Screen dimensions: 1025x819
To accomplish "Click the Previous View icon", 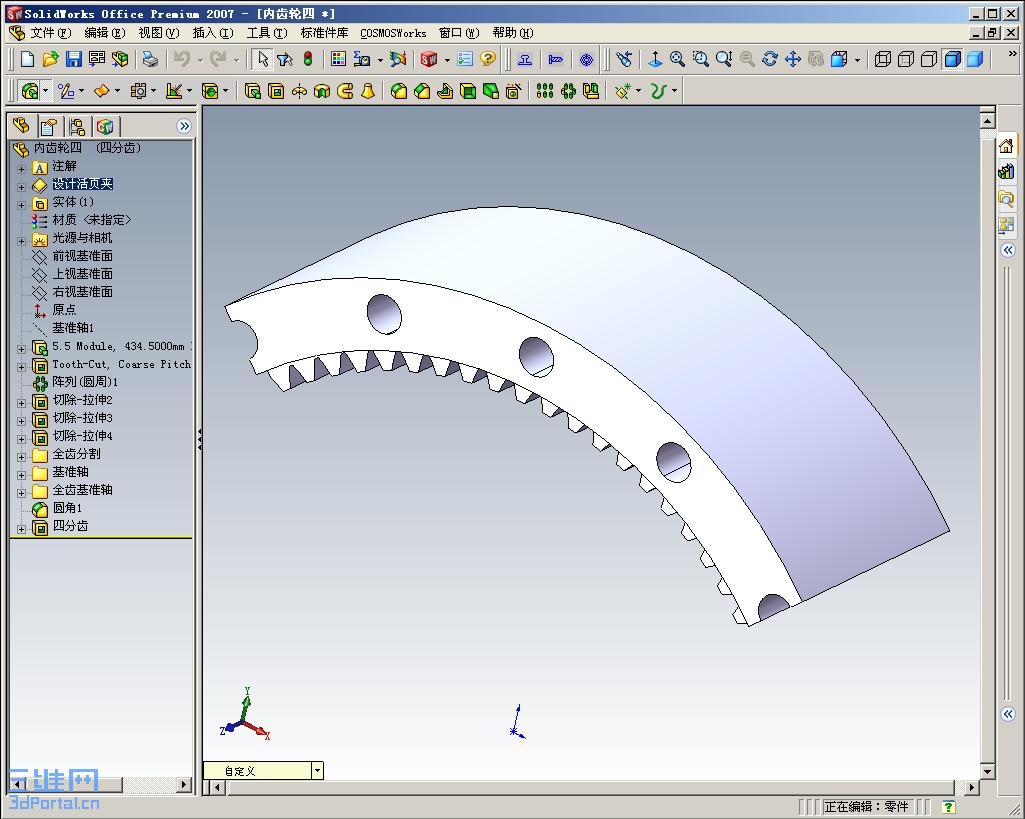I will pyautogui.click(x=624, y=59).
